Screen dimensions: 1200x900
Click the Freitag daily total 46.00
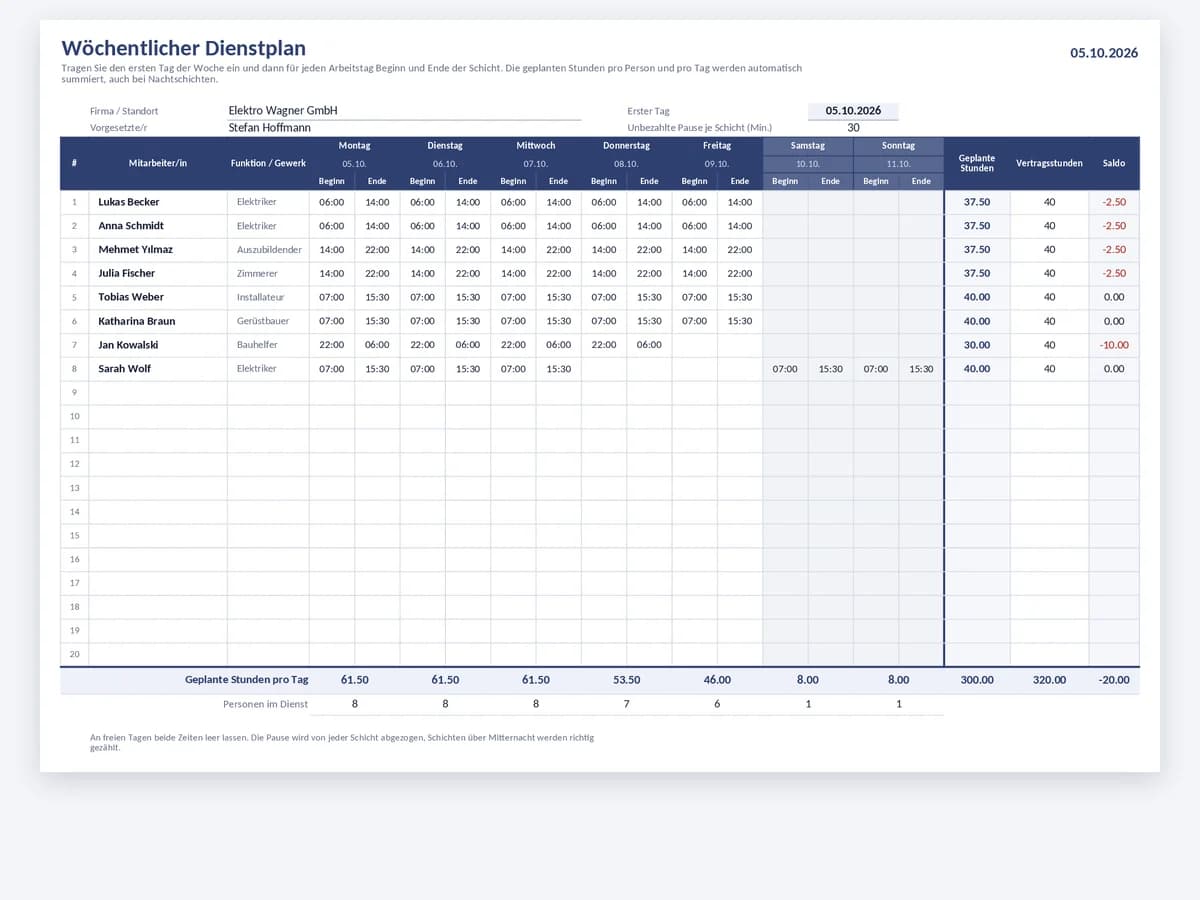(717, 680)
